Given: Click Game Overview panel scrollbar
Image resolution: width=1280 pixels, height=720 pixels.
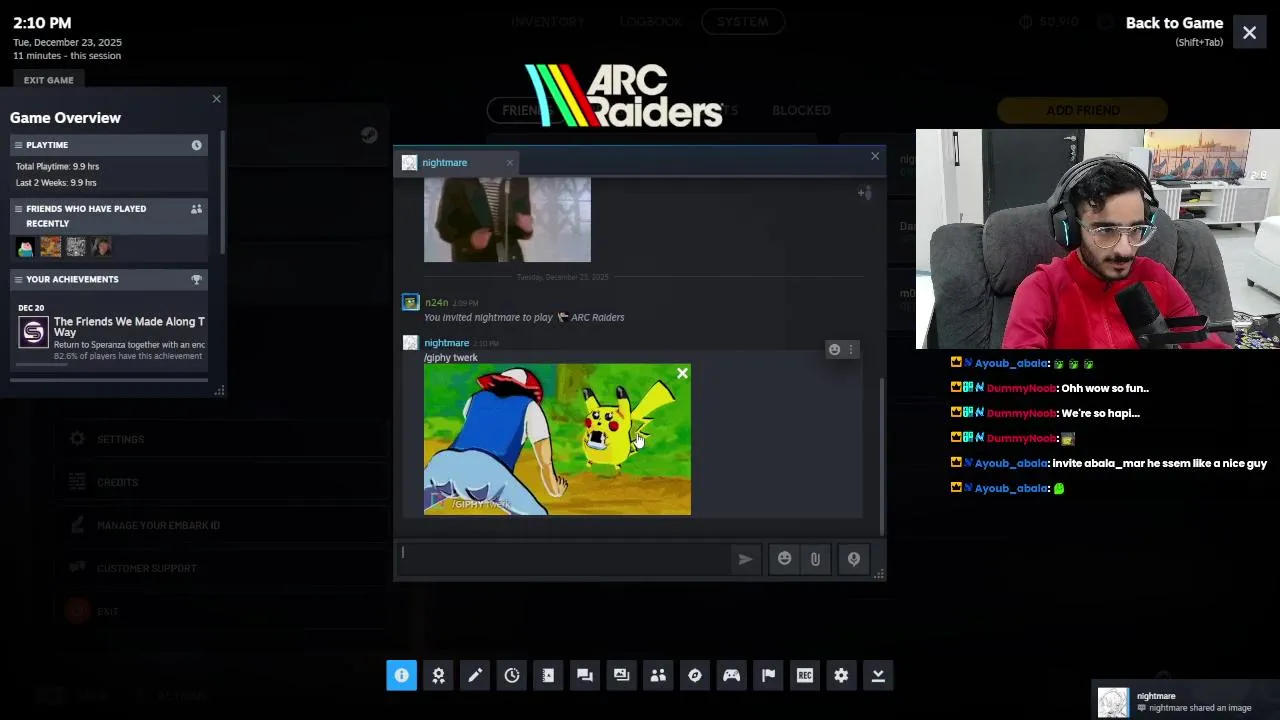Looking at the screenshot, I should tap(223, 190).
